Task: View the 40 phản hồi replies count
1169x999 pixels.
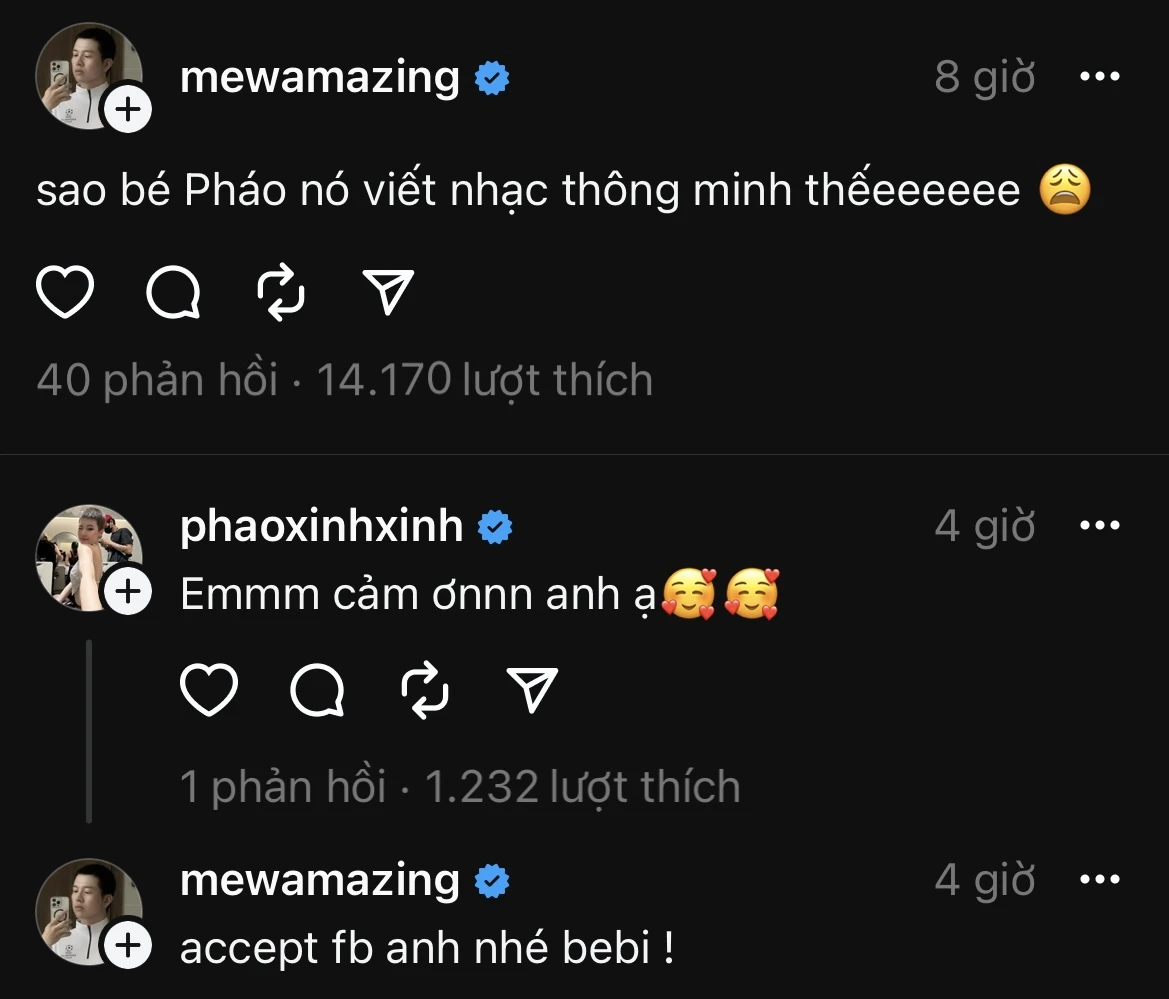Action: pos(157,379)
